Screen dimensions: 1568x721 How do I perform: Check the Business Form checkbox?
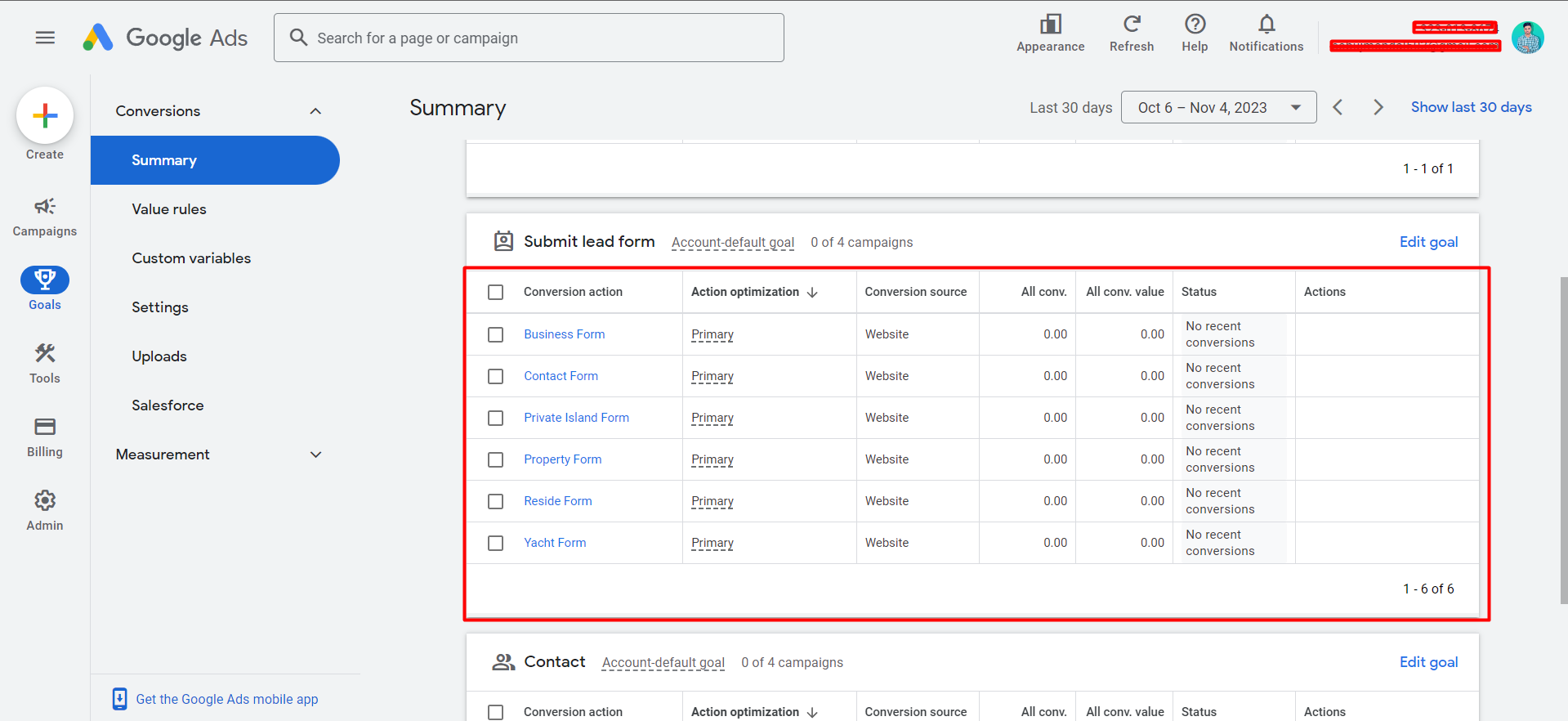point(495,334)
